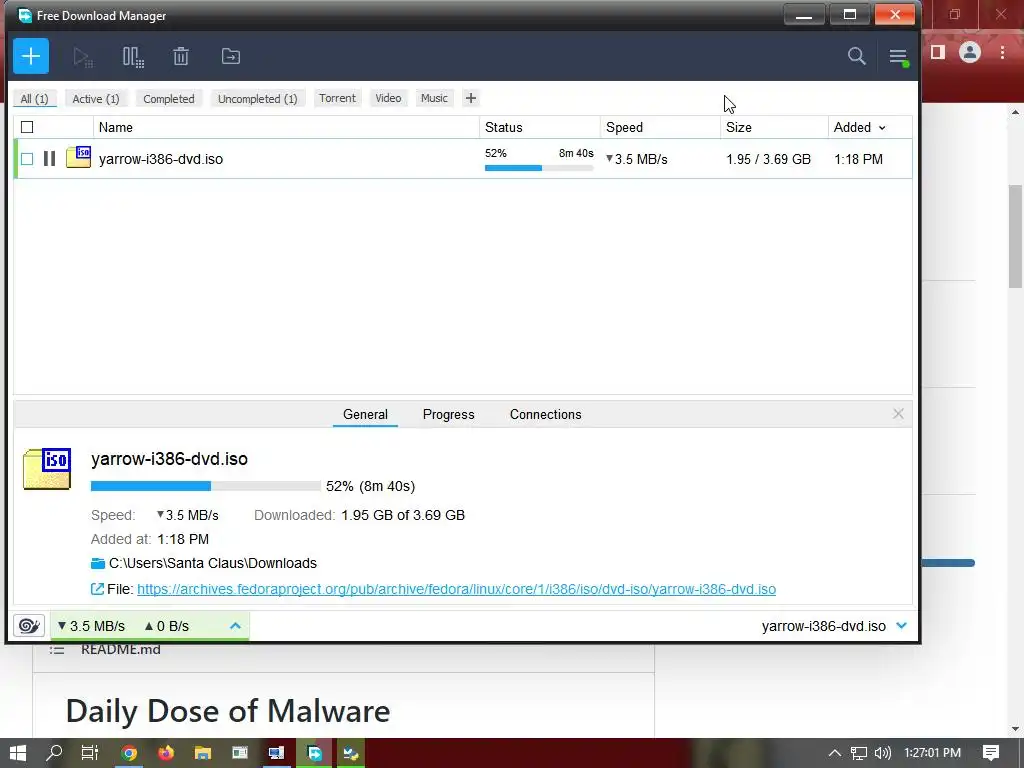Toggle snail mode at bottom left
The width and height of the screenshot is (1024, 768).
click(29, 626)
